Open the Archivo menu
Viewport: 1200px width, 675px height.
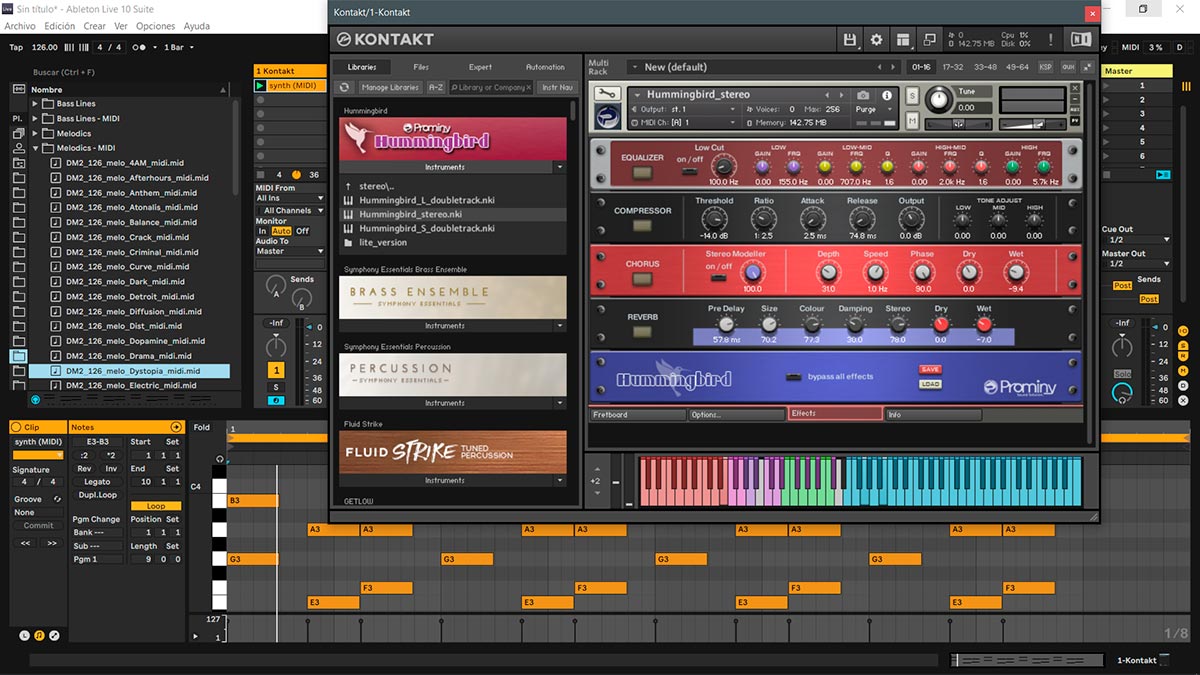20,26
